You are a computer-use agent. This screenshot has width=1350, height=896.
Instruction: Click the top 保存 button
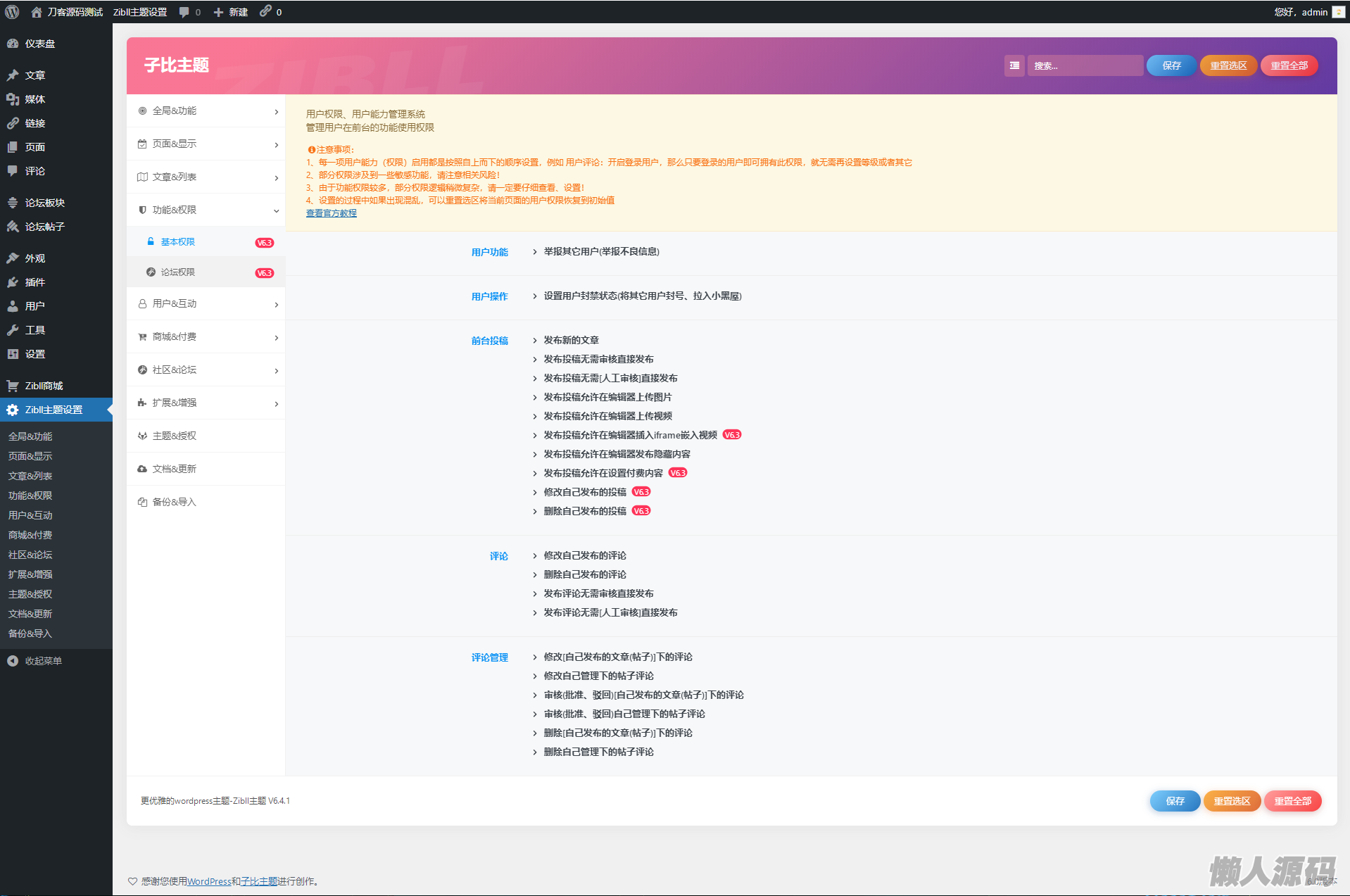coord(1171,65)
